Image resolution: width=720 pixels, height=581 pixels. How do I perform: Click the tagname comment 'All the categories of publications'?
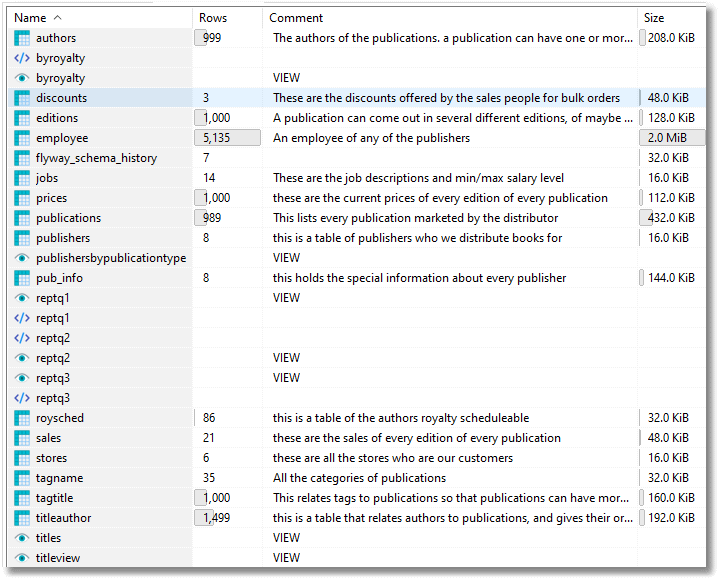coord(359,478)
